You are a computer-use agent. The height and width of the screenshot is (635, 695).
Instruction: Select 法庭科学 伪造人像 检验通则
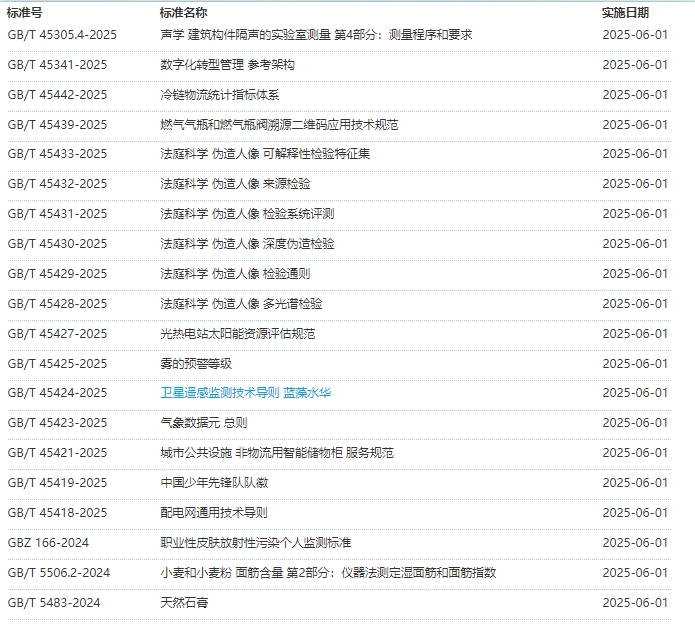pyautogui.click(x=235, y=274)
